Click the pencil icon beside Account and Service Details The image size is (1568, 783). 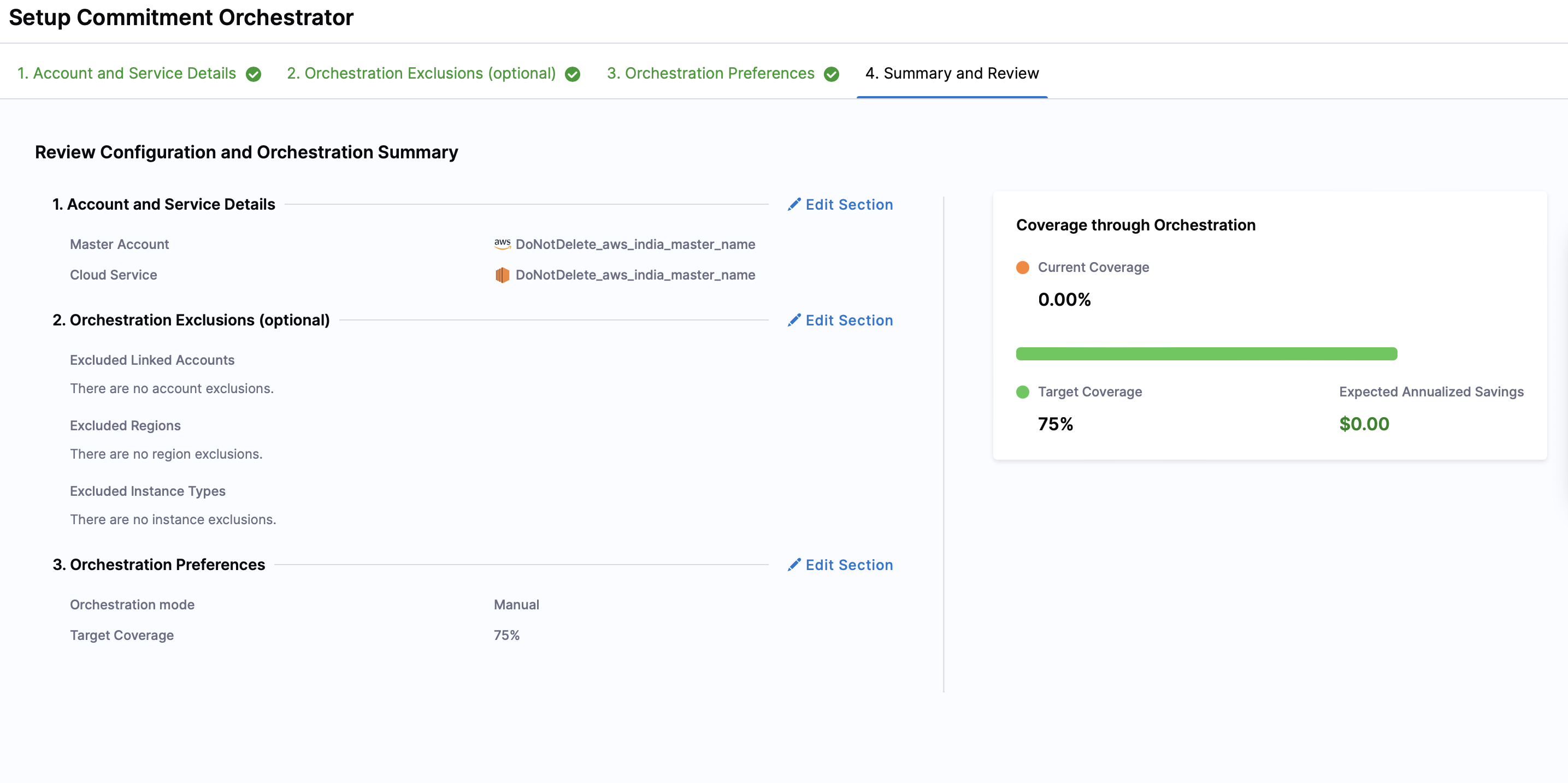click(x=794, y=204)
